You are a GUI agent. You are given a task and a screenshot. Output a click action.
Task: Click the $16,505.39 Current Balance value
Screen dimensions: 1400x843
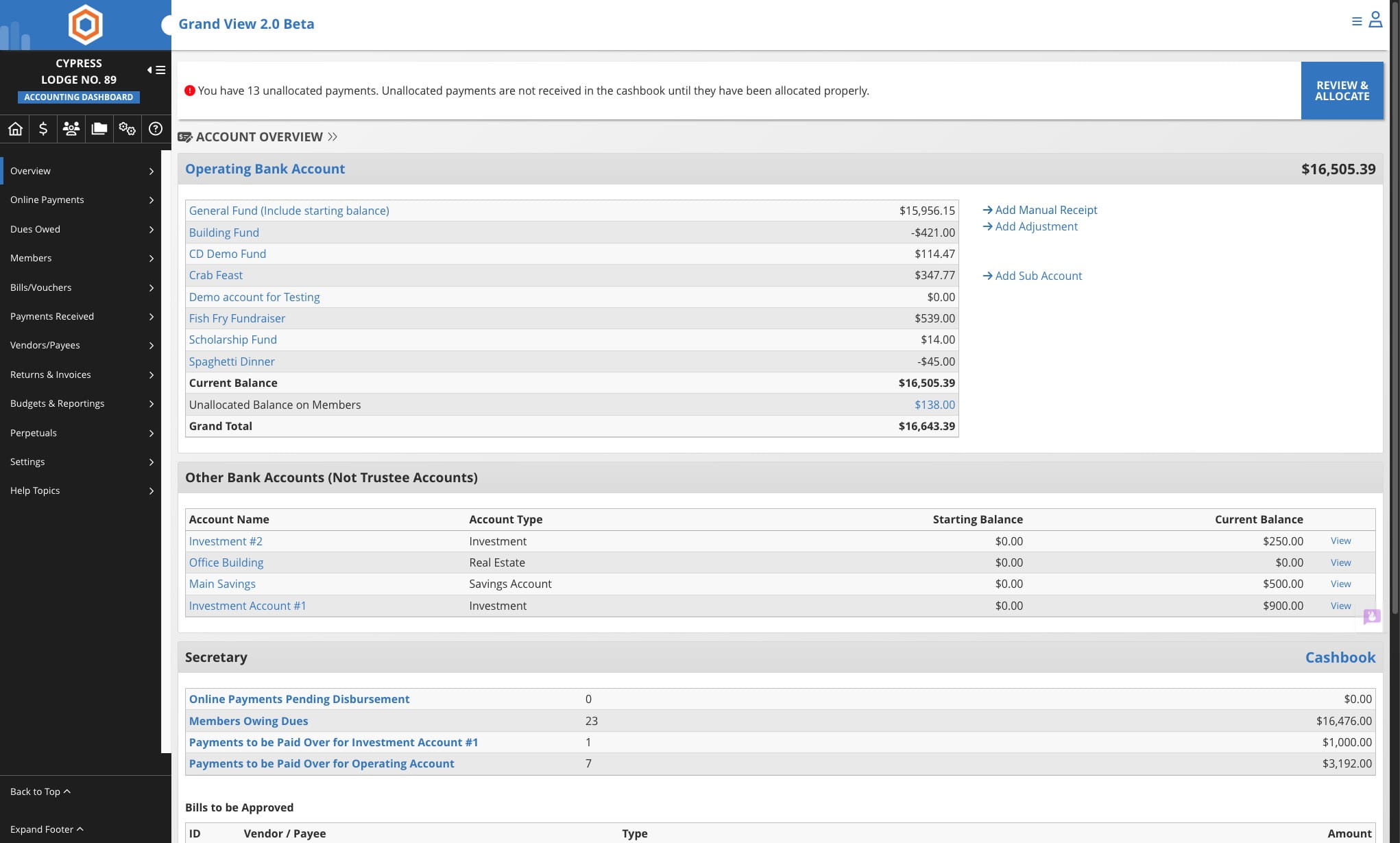click(926, 383)
